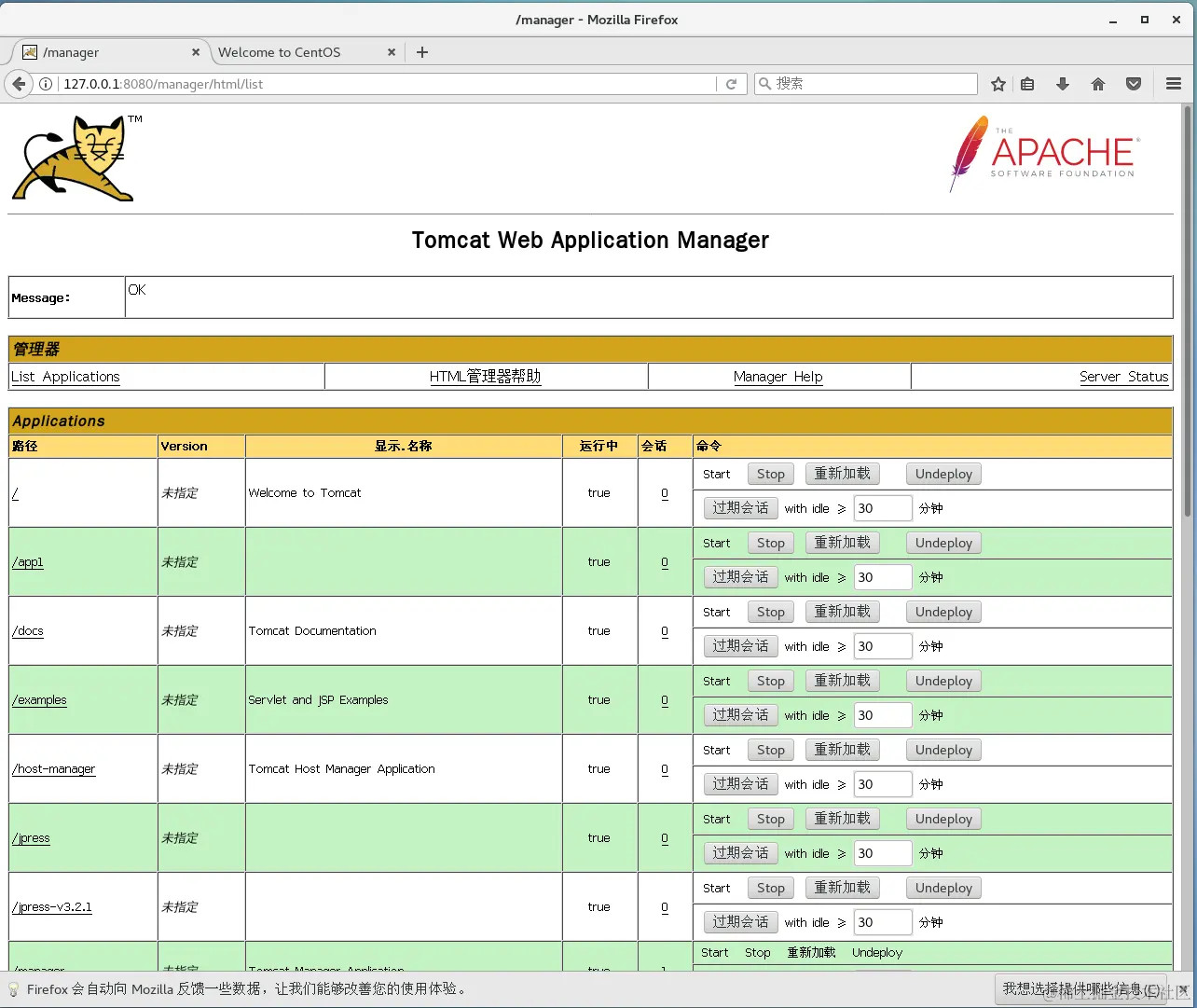Open the downloads arrow icon
Screen dimensions: 1197x1008
[1063, 84]
